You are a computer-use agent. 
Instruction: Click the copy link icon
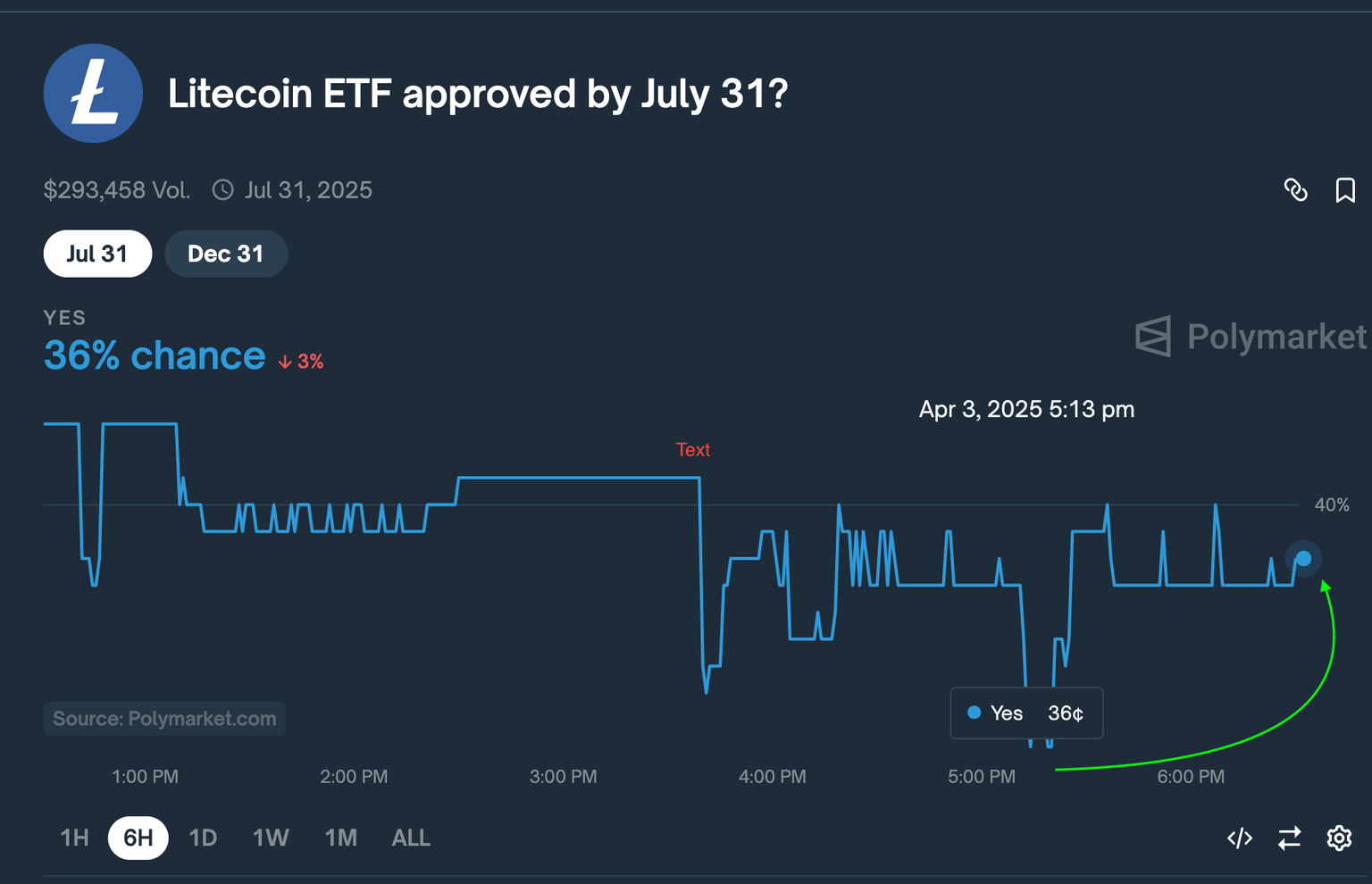coord(1296,190)
